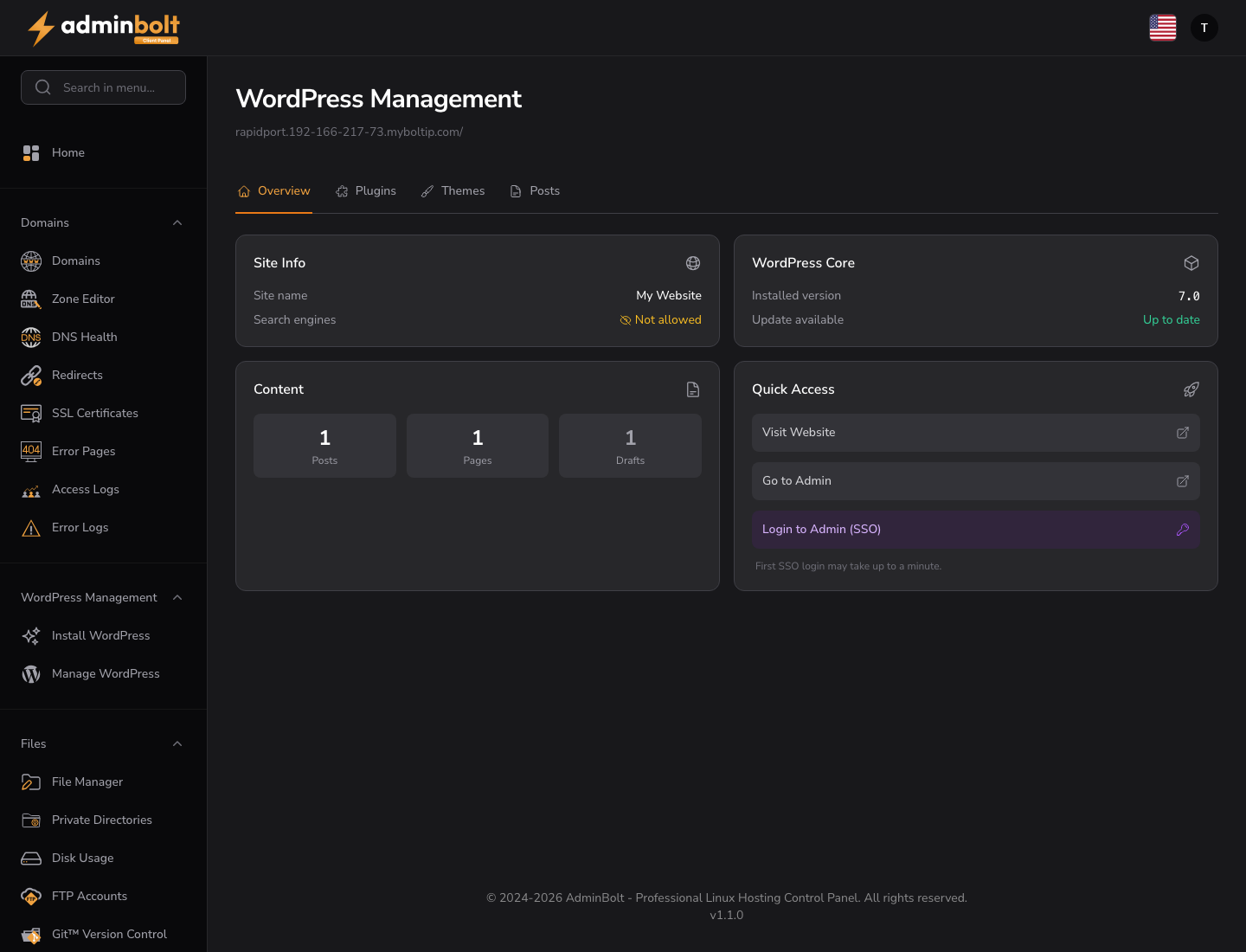1246x952 pixels.
Task: Open SSL Certificates in the sidebar
Action: click(103, 413)
